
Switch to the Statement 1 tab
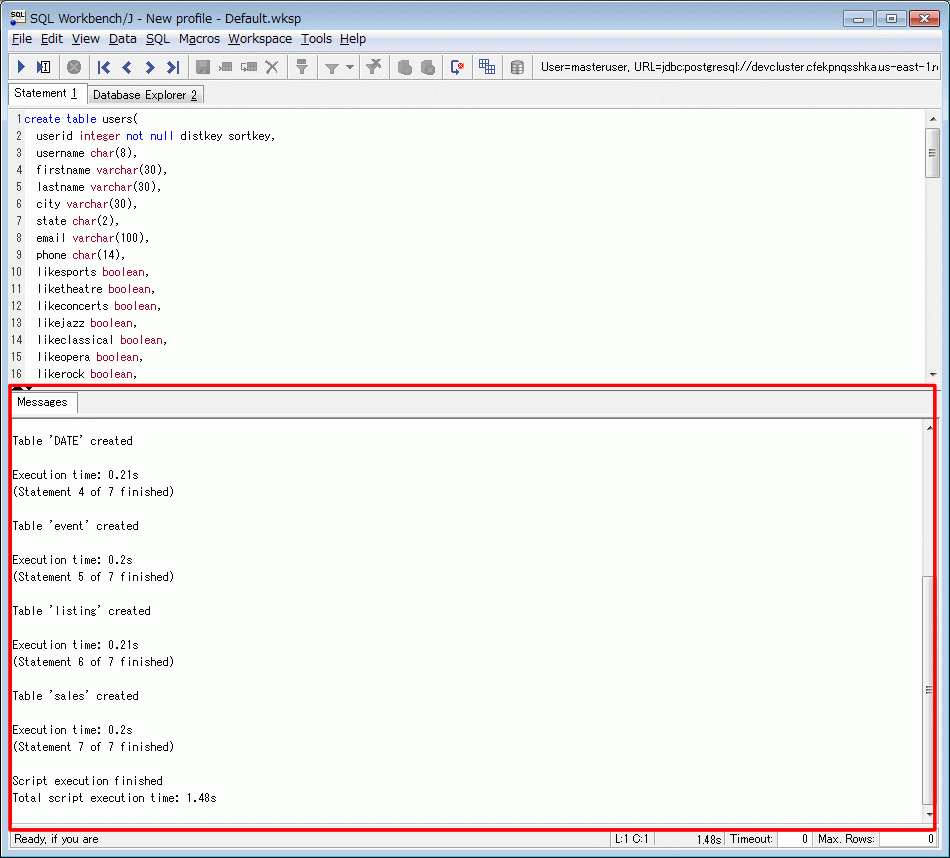(x=46, y=93)
